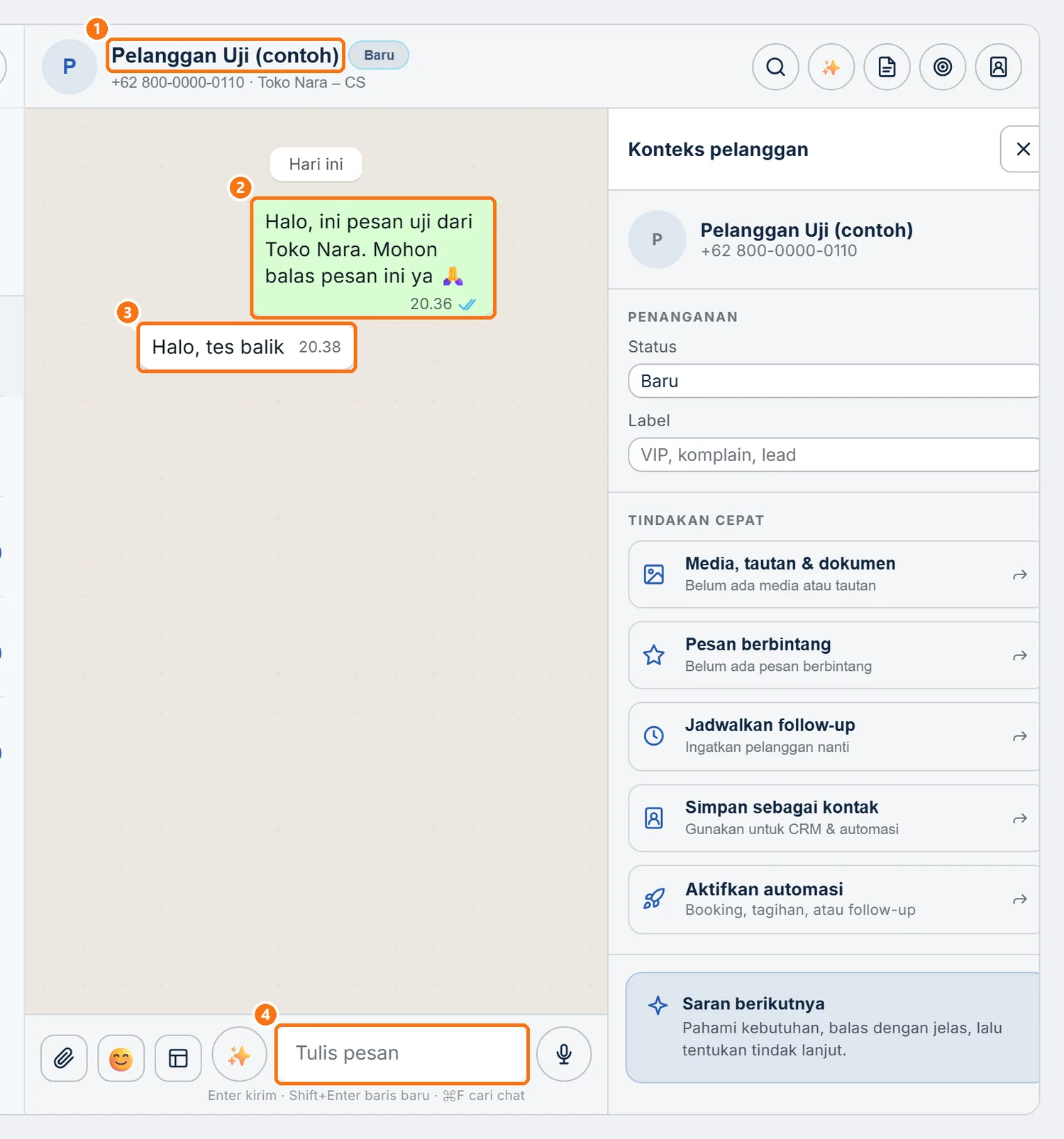This screenshot has height=1139, width=1064.
Task: Open chat search magnifier icon
Action: 775,67
